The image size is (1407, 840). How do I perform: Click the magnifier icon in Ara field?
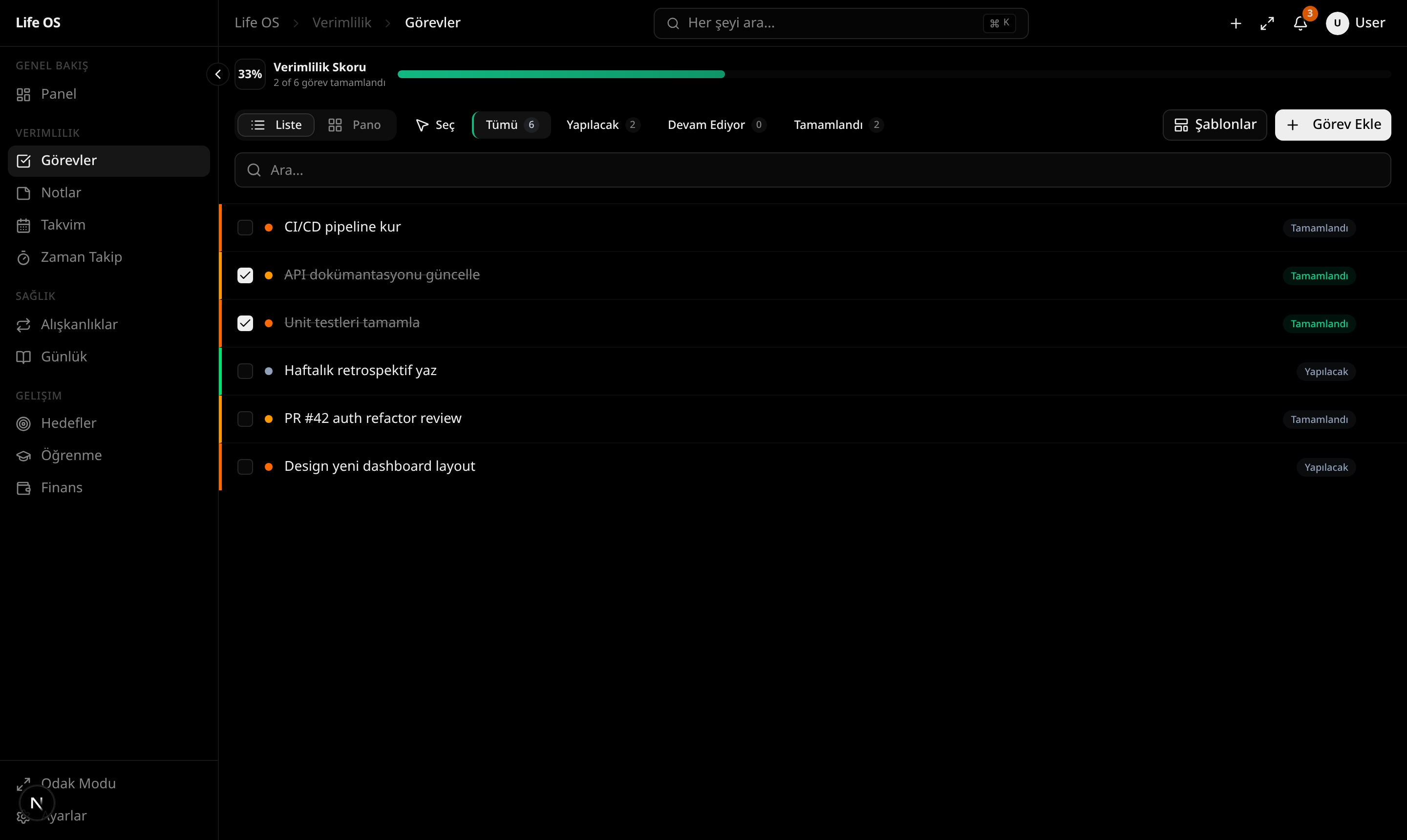click(254, 170)
